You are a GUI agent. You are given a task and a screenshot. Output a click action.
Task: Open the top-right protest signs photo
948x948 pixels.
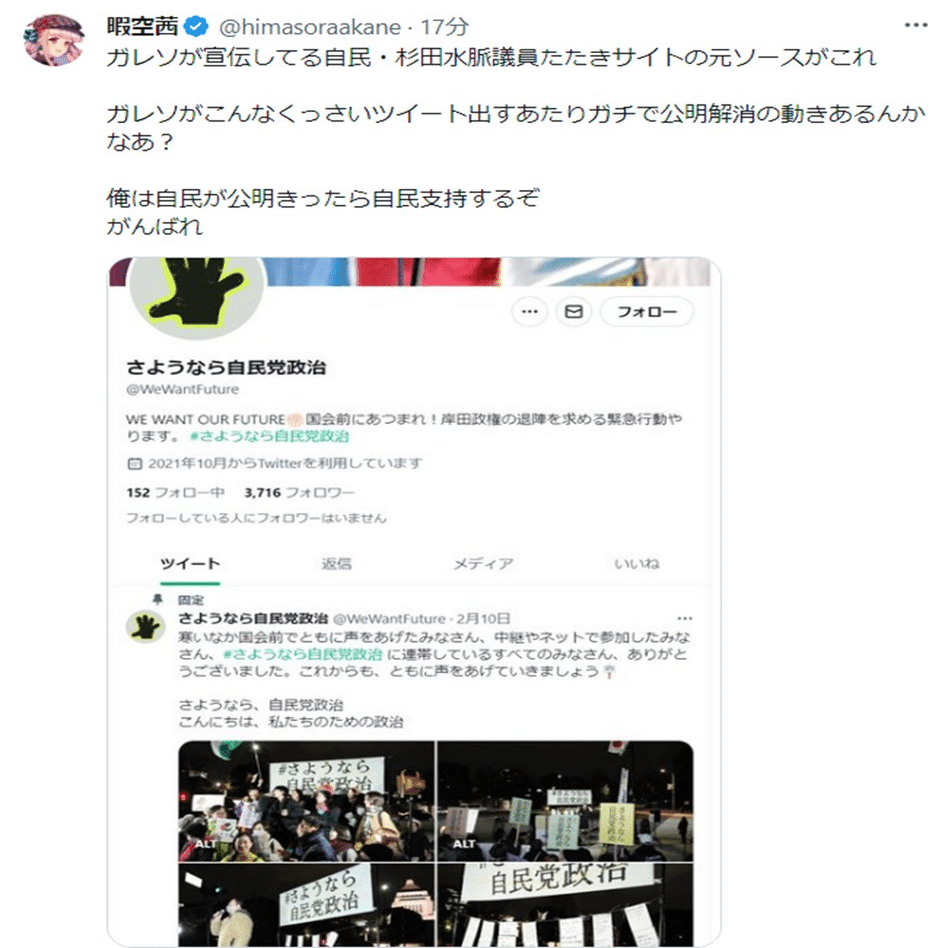point(565,800)
